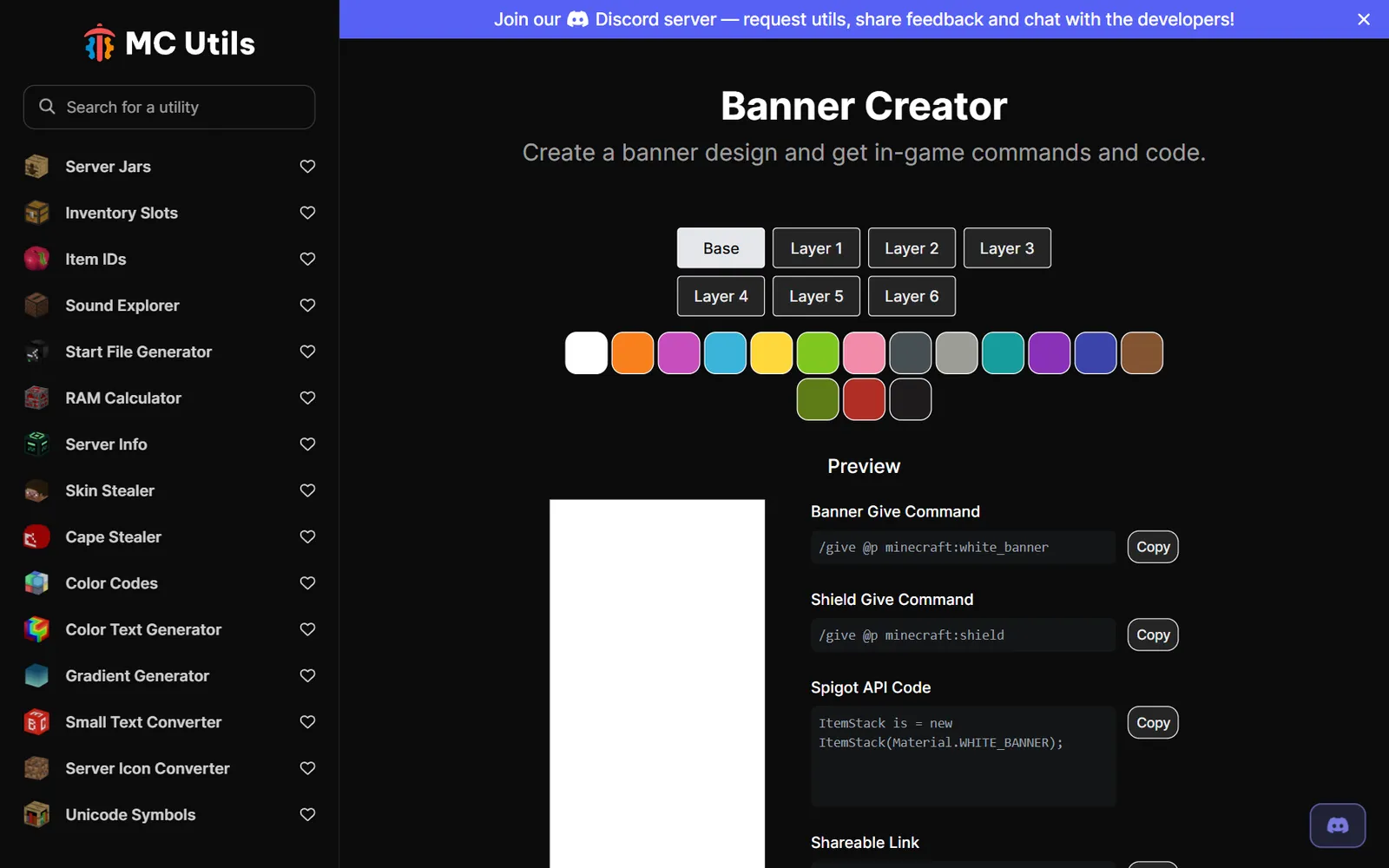Screen dimensions: 1389x868
Task: Switch to Layer 2 tab
Action: (912, 248)
